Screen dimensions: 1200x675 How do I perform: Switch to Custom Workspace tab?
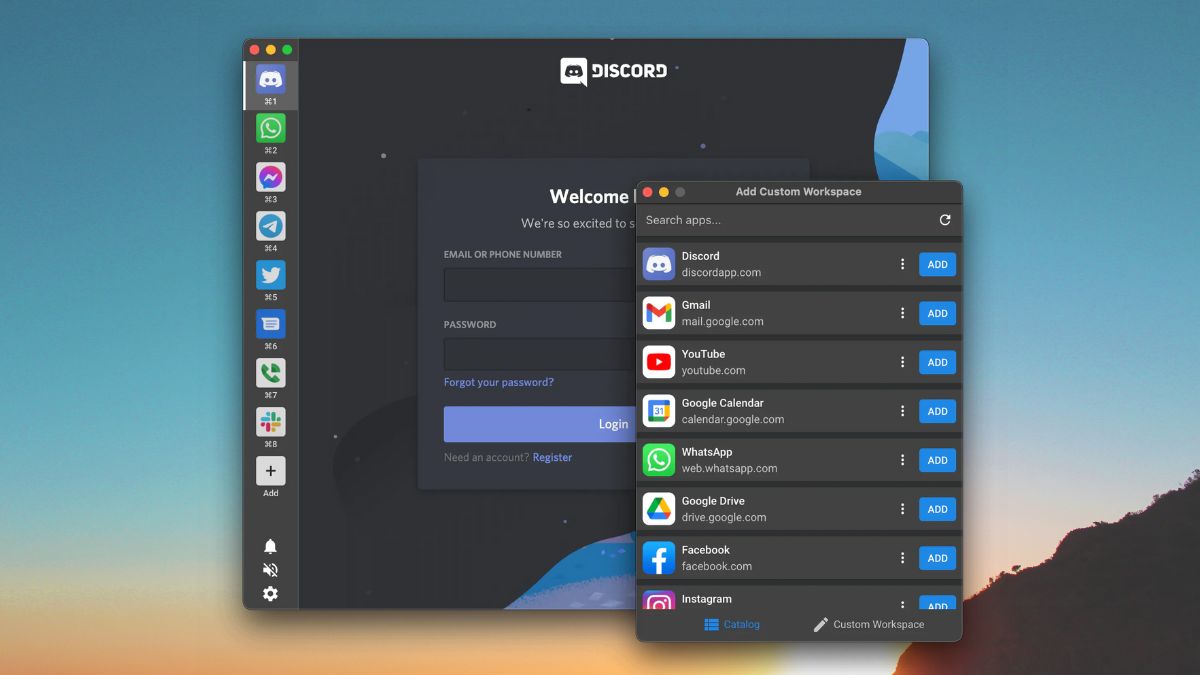click(x=868, y=624)
